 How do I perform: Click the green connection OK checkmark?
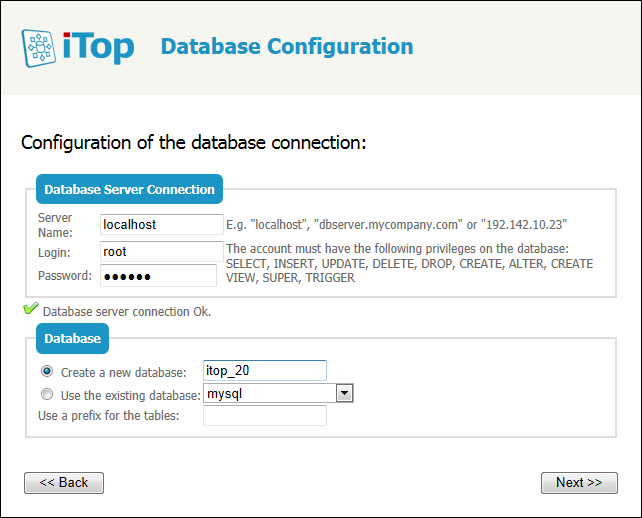click(30, 309)
